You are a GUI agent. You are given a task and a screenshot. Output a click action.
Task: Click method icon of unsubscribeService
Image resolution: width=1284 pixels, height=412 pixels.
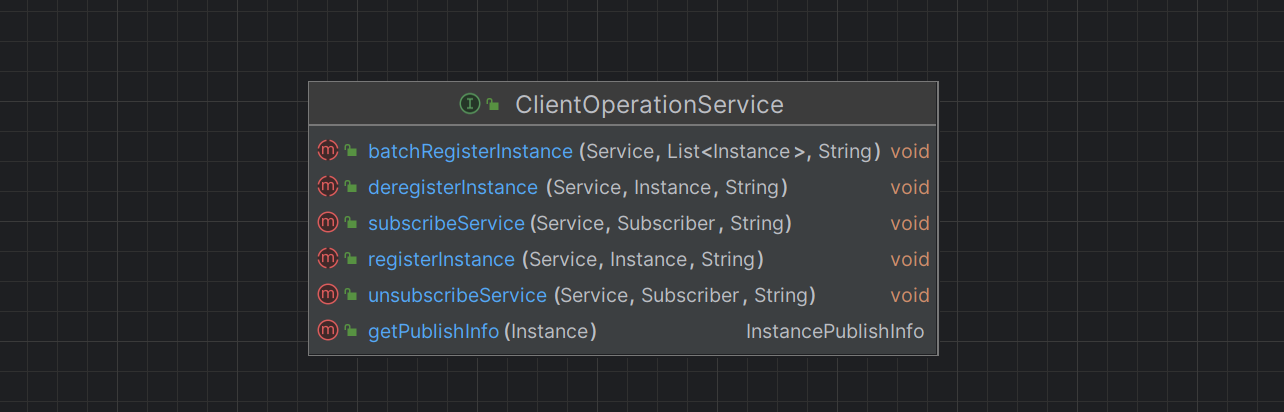click(327, 295)
